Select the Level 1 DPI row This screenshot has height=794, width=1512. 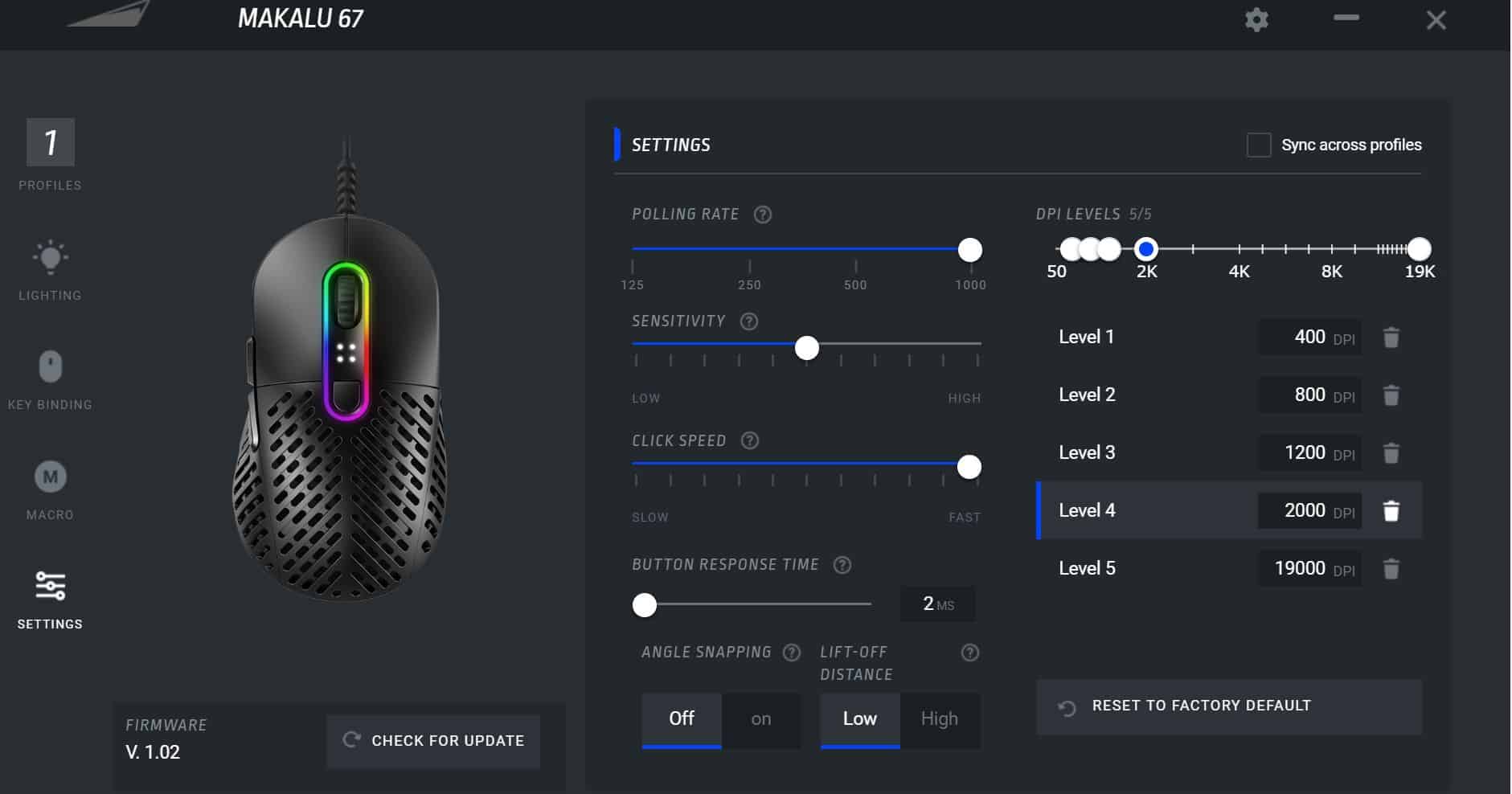[1229, 338]
